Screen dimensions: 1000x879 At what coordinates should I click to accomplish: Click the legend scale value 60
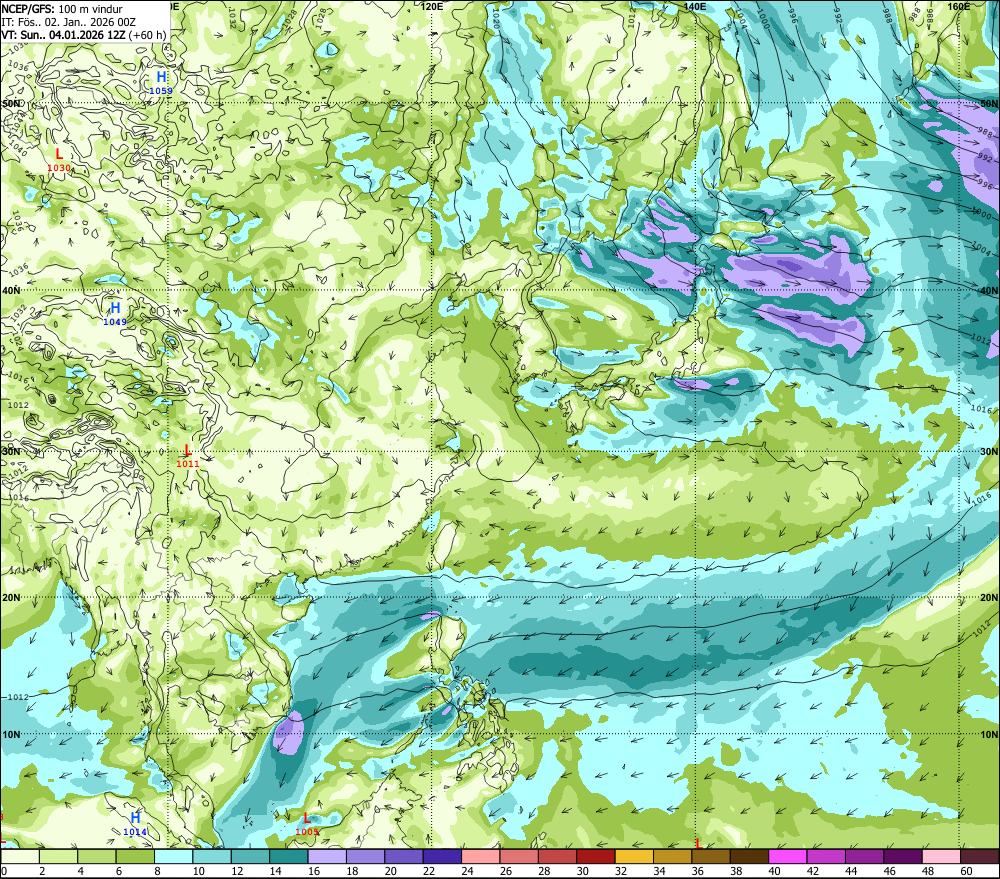tap(966, 871)
